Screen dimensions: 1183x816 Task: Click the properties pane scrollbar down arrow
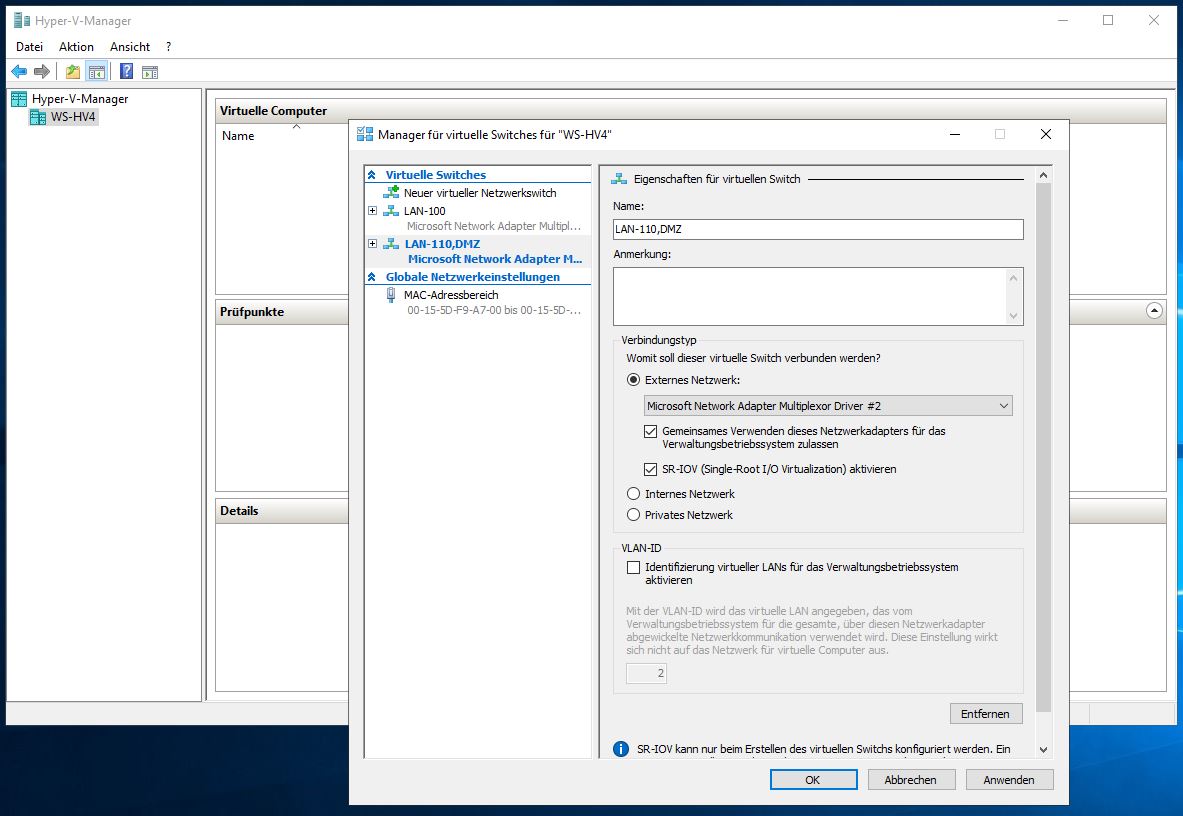pos(1043,750)
